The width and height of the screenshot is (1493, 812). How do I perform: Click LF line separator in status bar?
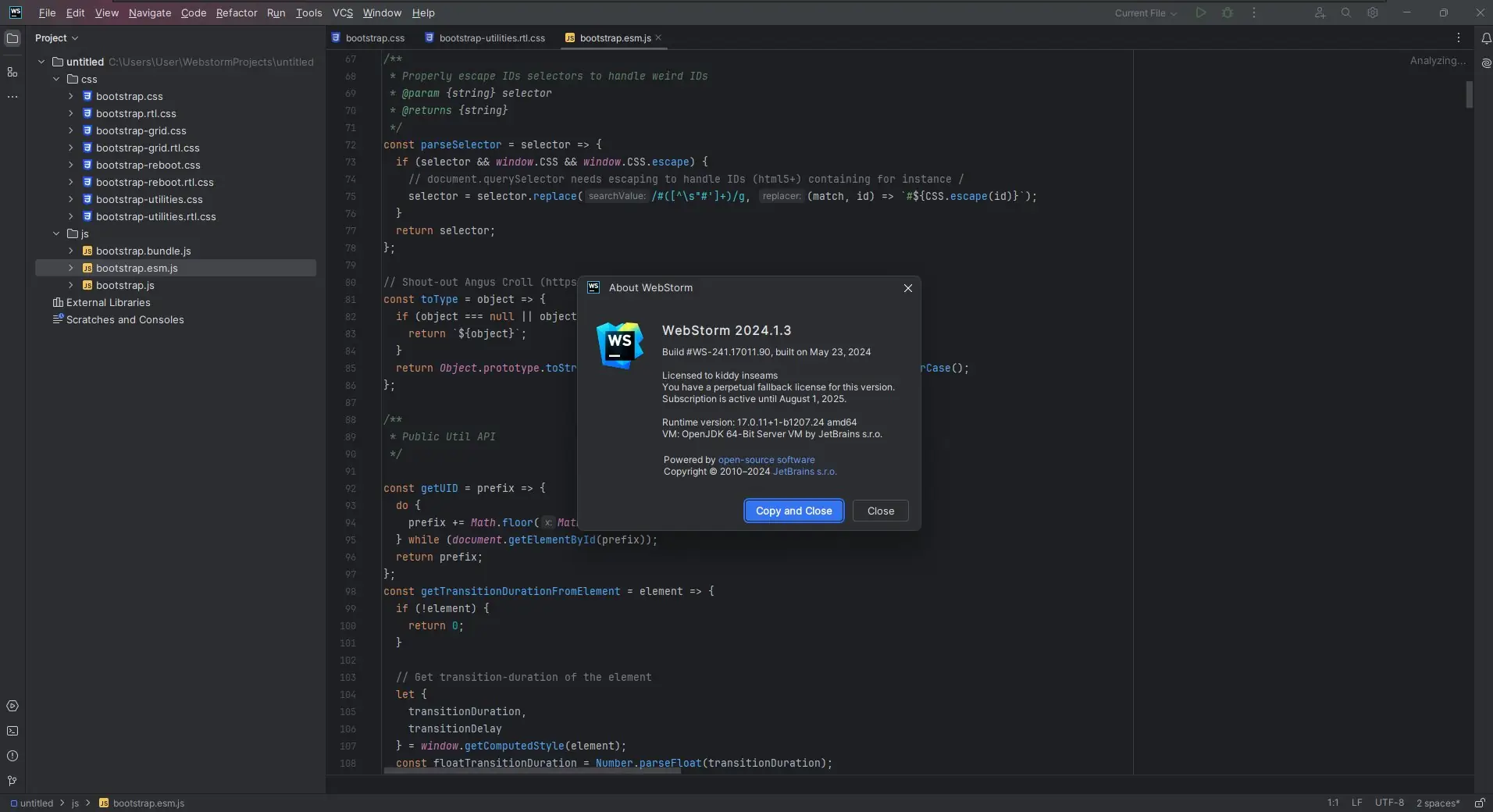tap(1357, 803)
